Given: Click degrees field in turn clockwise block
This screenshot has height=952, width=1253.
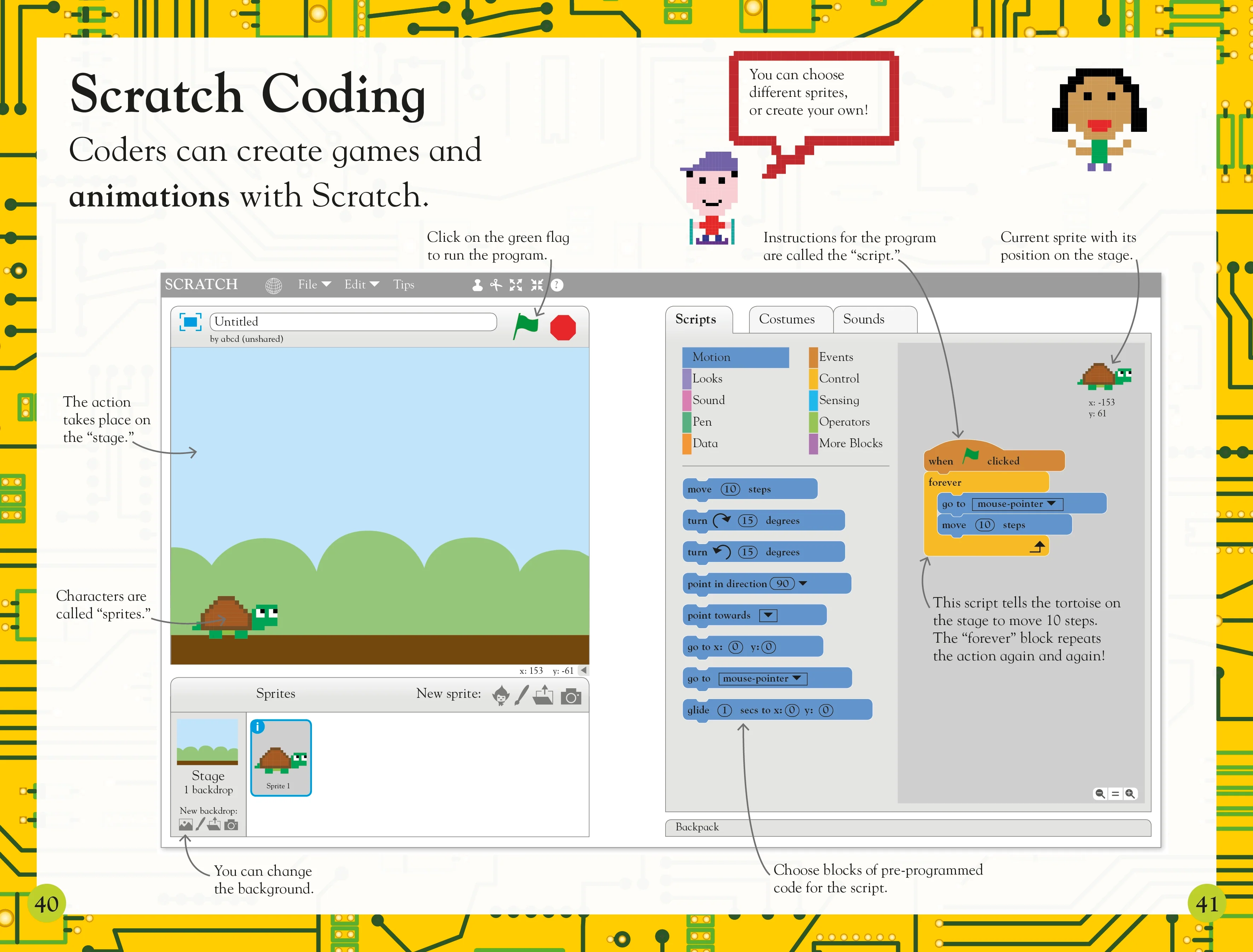Looking at the screenshot, I should click(747, 520).
